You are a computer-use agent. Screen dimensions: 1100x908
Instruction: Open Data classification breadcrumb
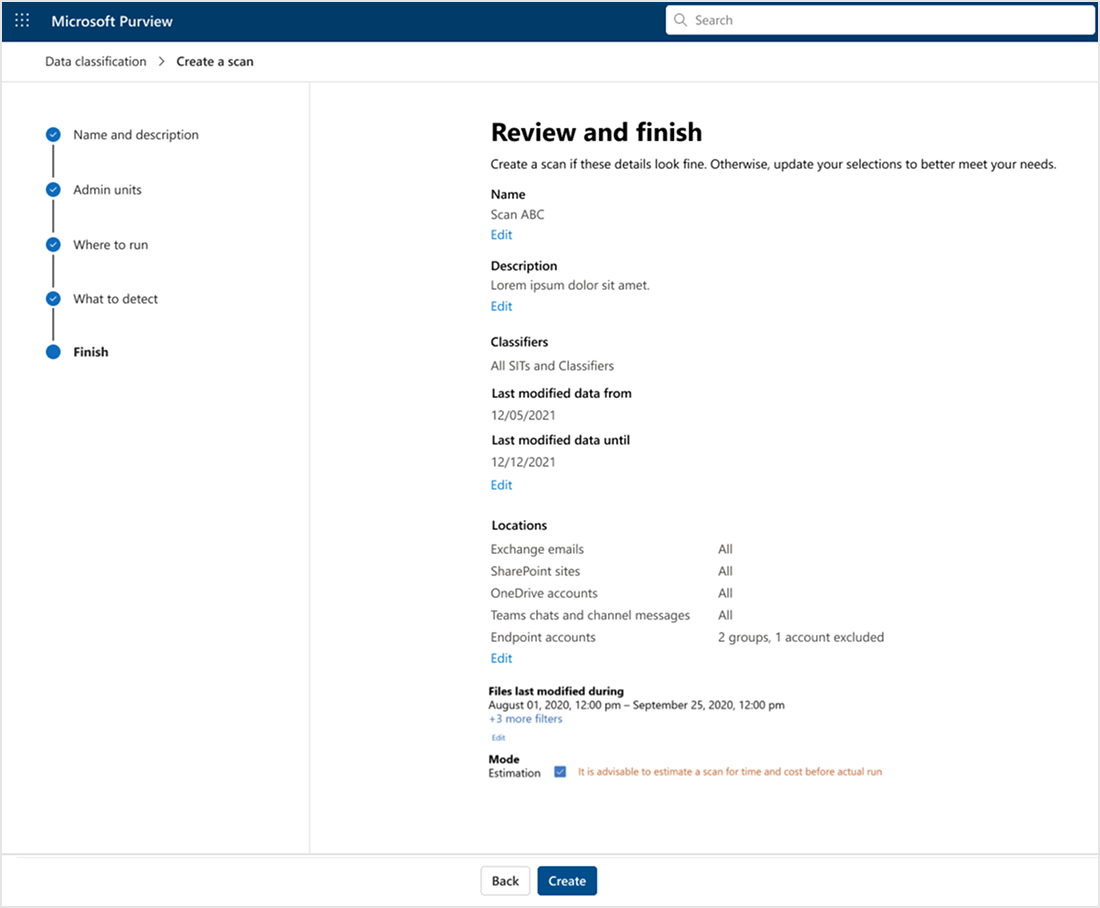point(96,62)
